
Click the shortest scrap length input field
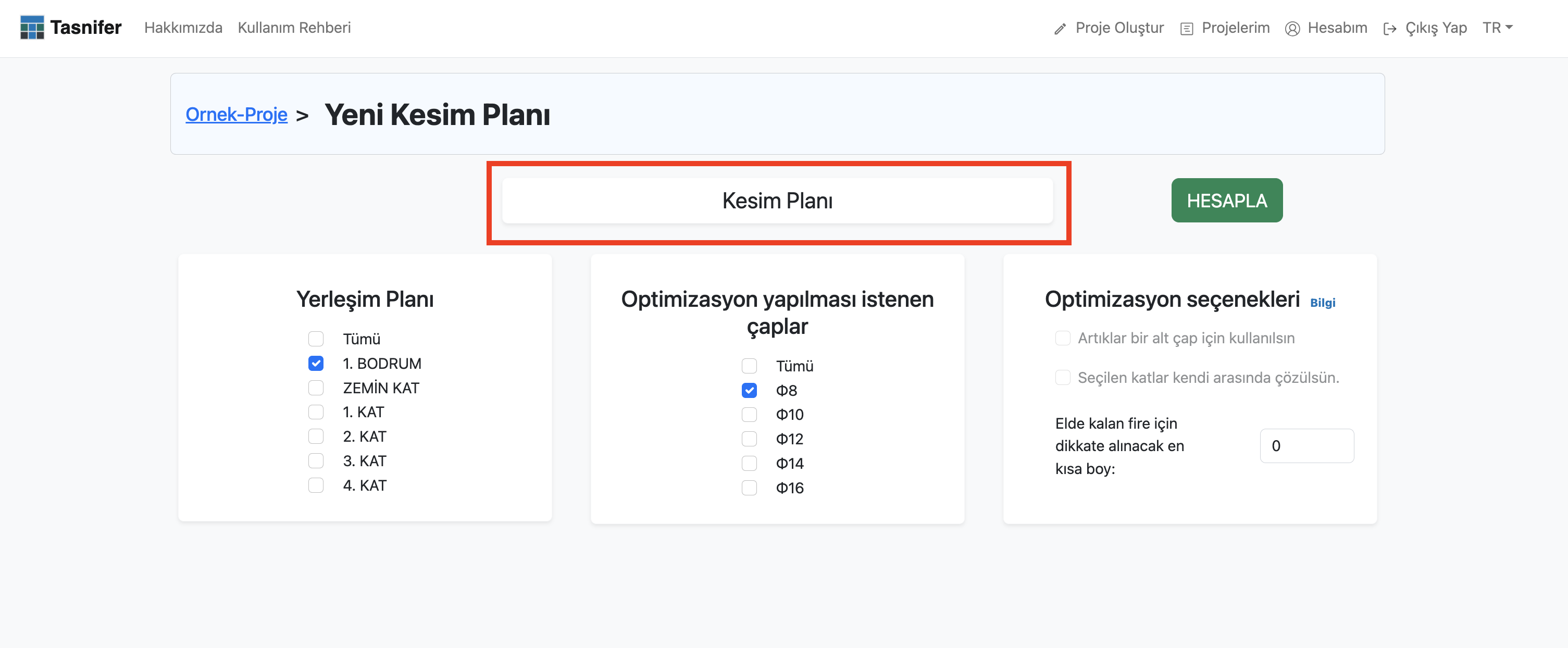coord(1307,446)
